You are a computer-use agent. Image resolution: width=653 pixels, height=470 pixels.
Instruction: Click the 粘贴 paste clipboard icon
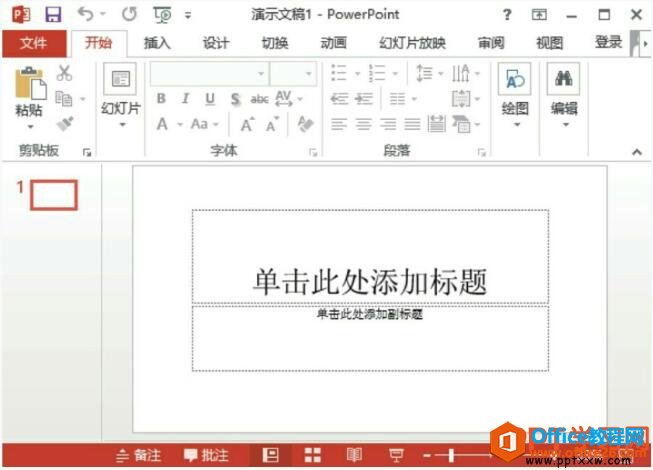tap(30, 84)
